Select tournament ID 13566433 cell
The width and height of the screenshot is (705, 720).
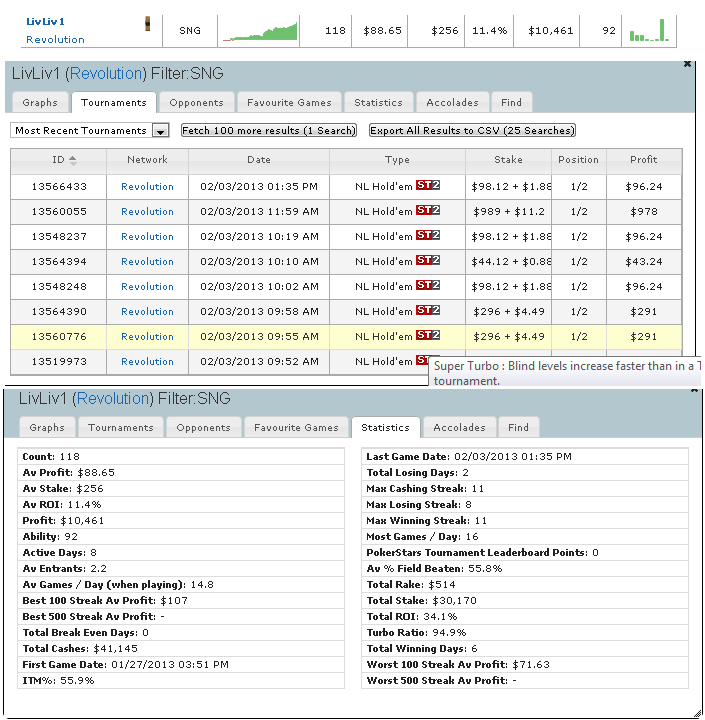(59, 187)
